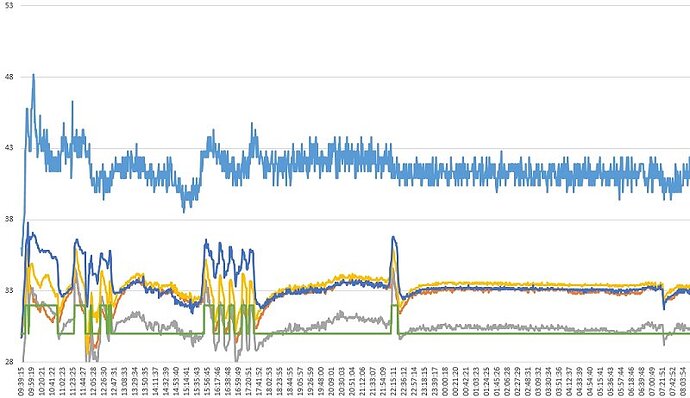The height and width of the screenshot is (398, 690).
Task: Click the y-axis label 43
Action: (x=9, y=148)
